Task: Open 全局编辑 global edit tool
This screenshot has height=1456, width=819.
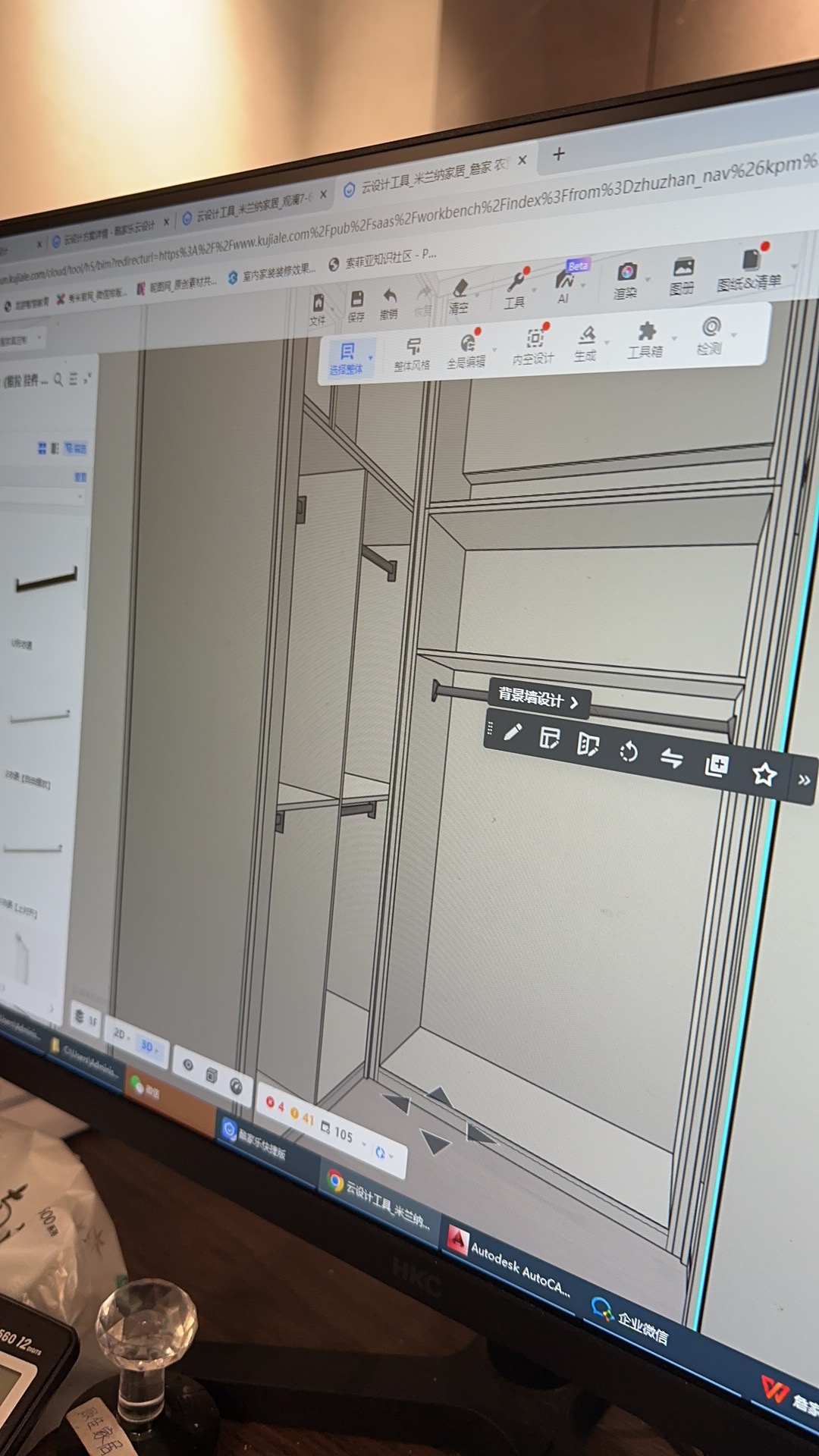Action: (x=466, y=350)
